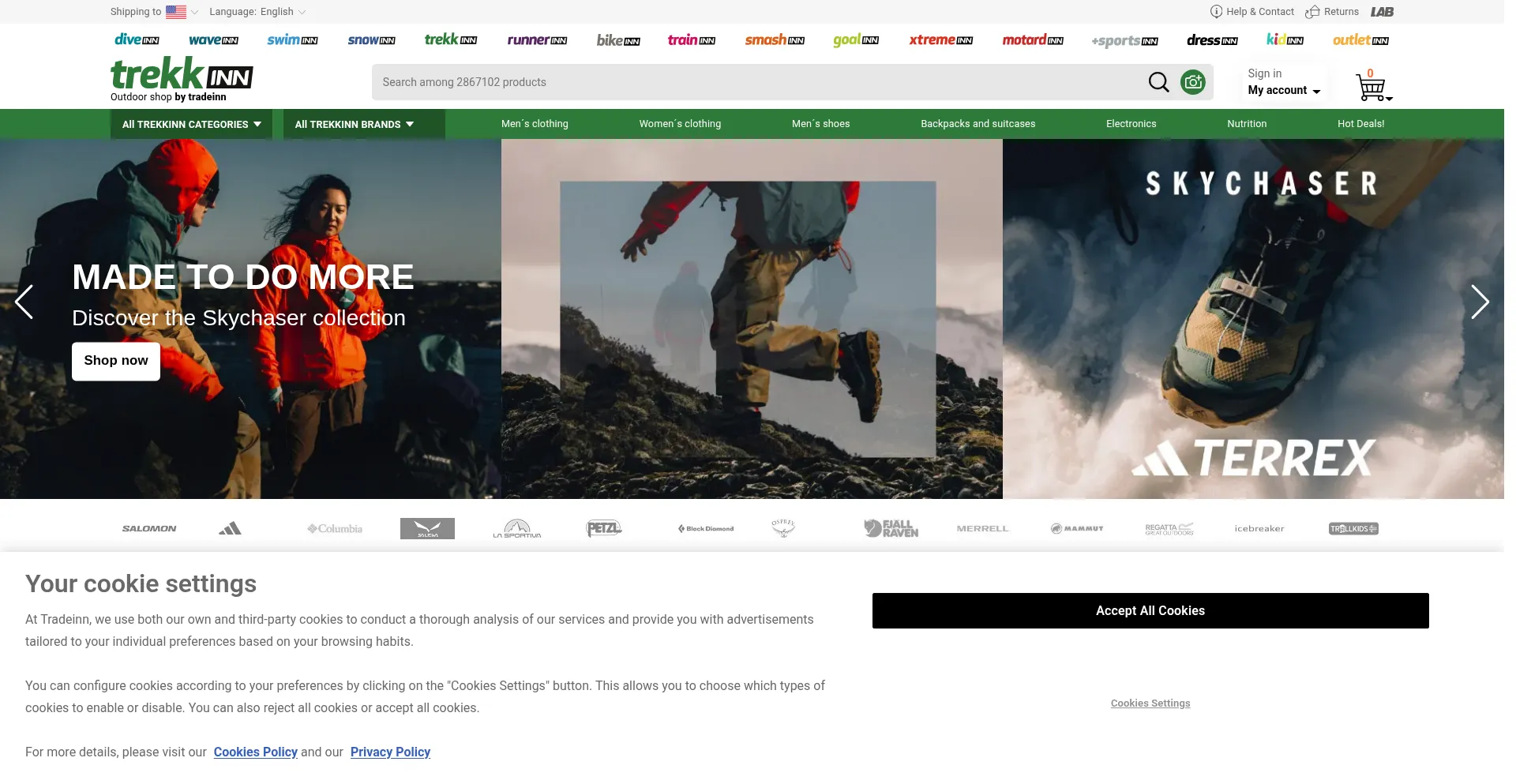Click the Fjallraven brand logo

point(891,529)
